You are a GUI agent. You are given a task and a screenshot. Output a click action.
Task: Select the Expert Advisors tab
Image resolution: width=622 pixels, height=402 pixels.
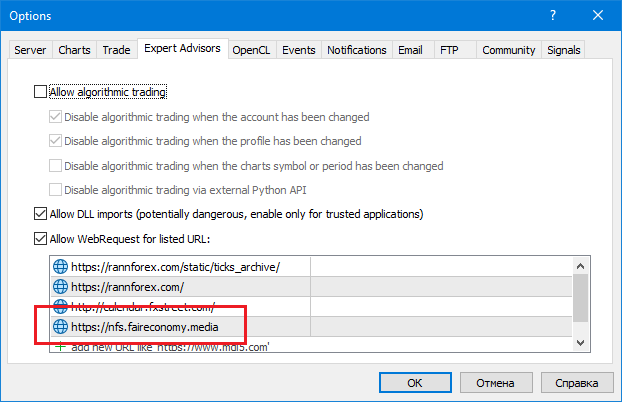pos(182,48)
